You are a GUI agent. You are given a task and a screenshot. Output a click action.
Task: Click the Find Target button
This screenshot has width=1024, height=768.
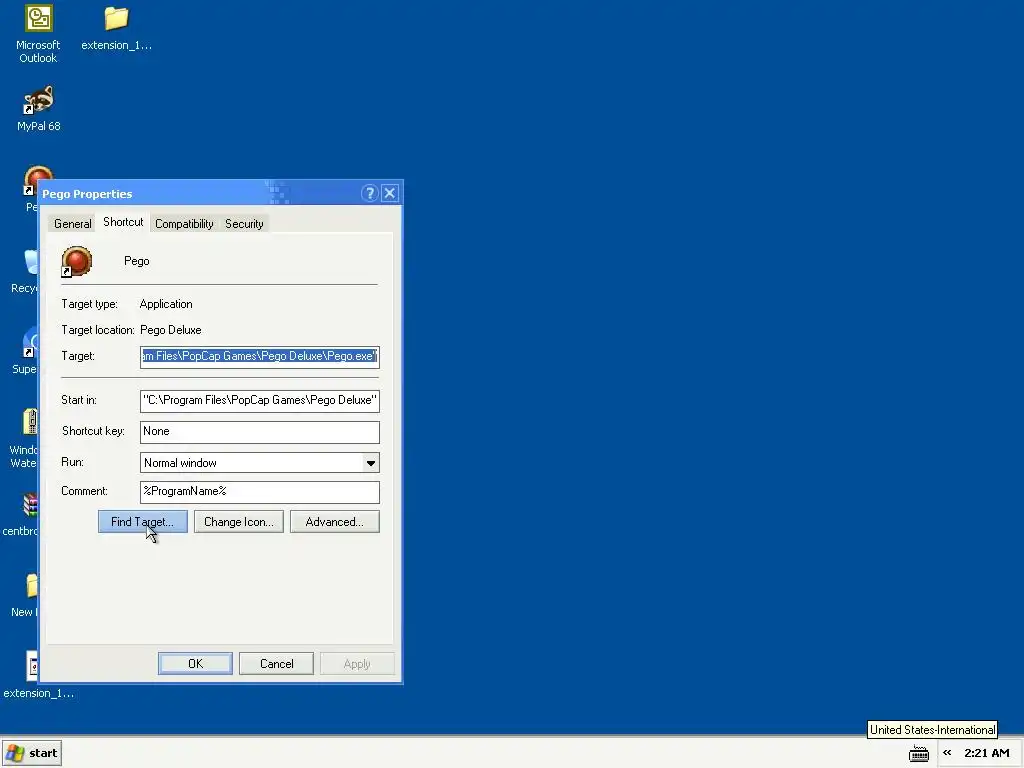click(x=142, y=522)
